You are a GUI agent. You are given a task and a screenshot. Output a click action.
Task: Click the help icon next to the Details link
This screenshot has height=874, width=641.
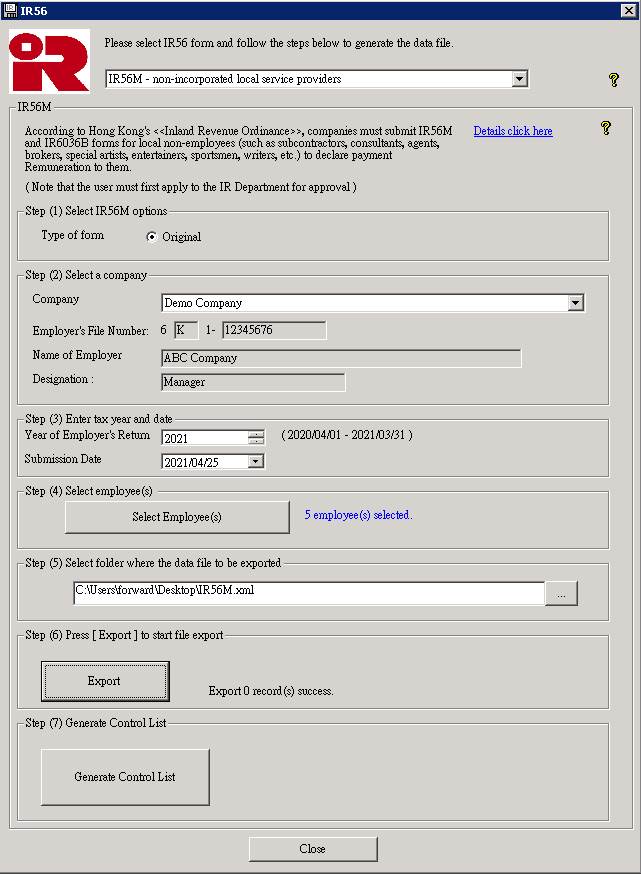[605, 128]
